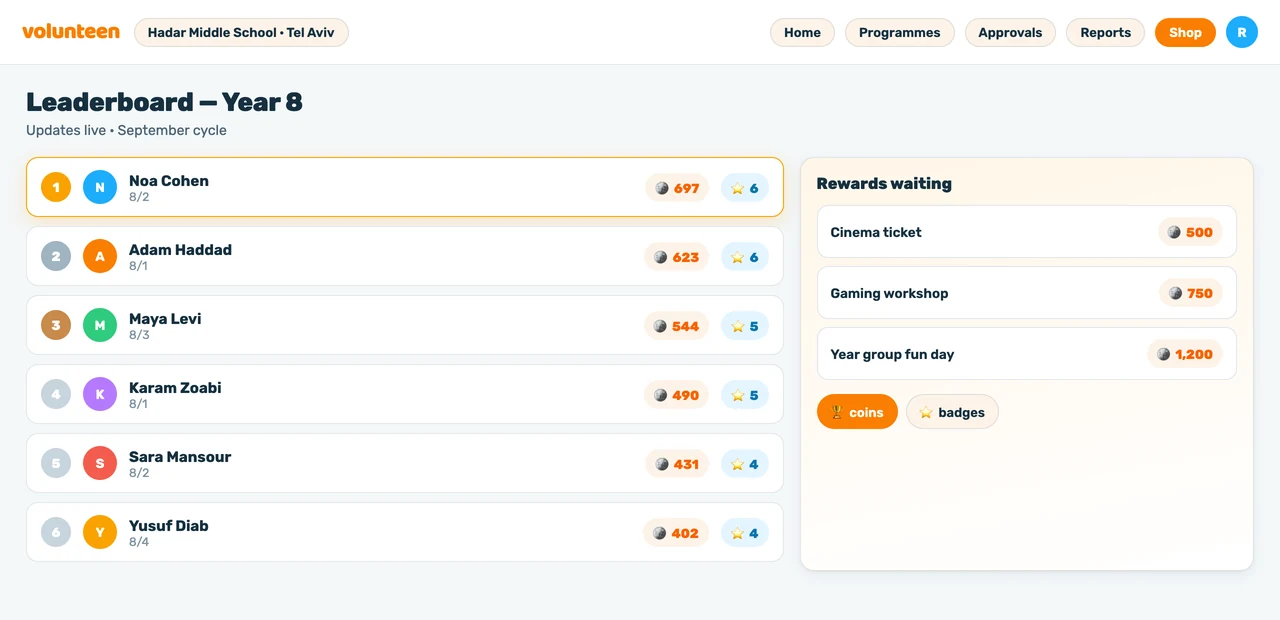Click Yusuf Diab's star badge count
Image resolution: width=1280 pixels, height=620 pixels.
pyautogui.click(x=745, y=533)
